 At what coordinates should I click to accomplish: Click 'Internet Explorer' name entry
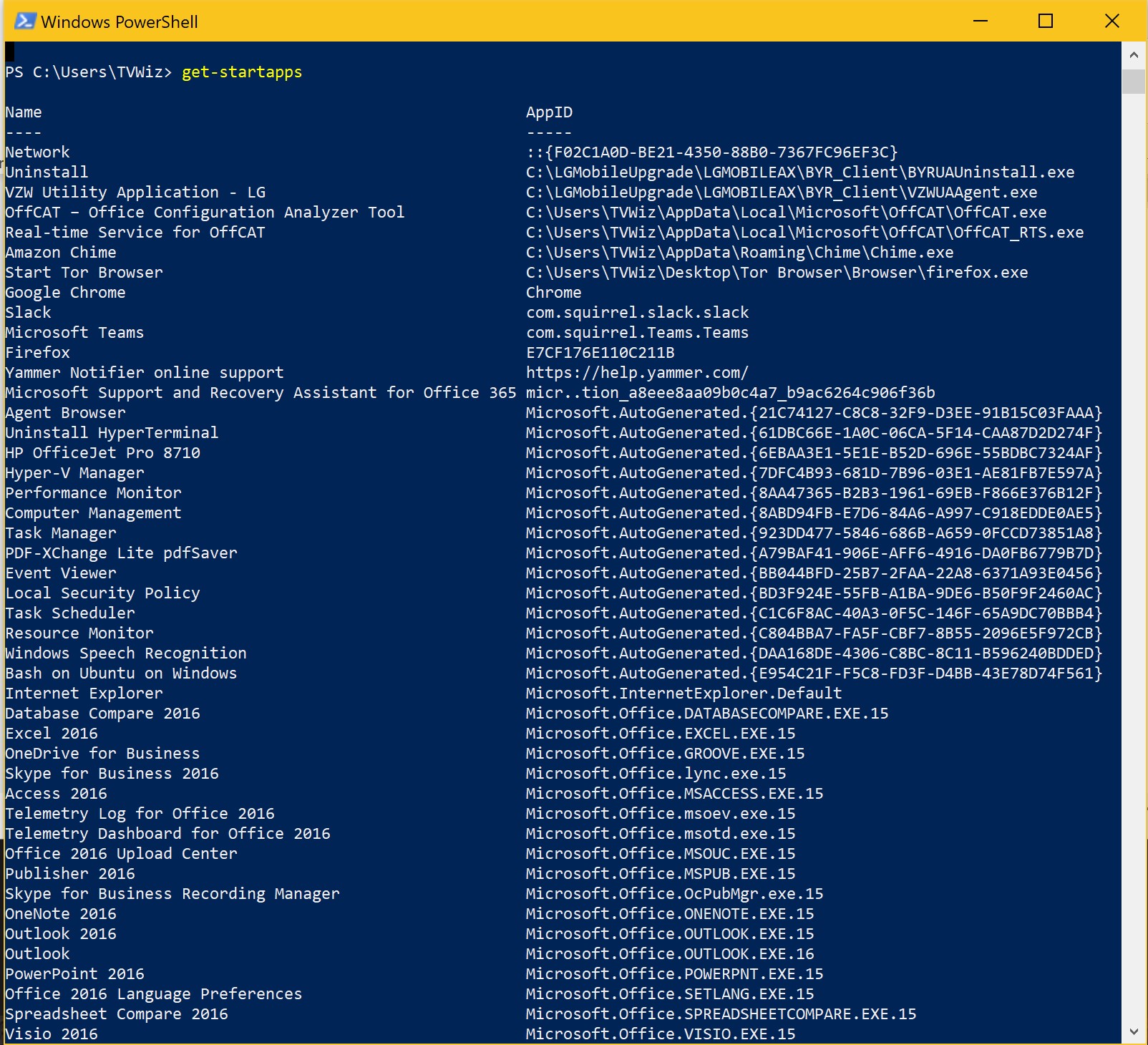(x=84, y=694)
